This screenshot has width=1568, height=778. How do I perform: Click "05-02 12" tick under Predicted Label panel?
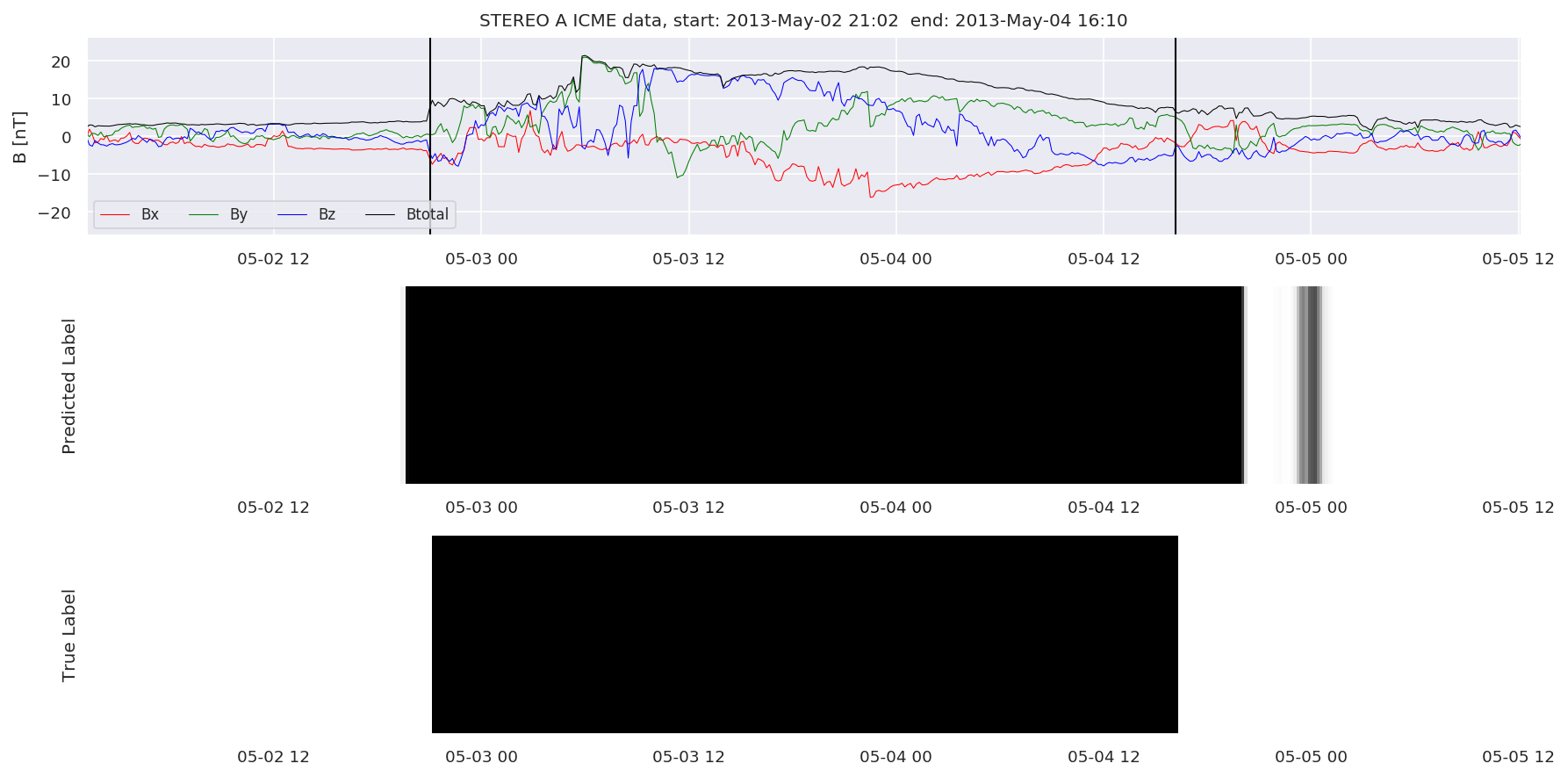coord(273,508)
